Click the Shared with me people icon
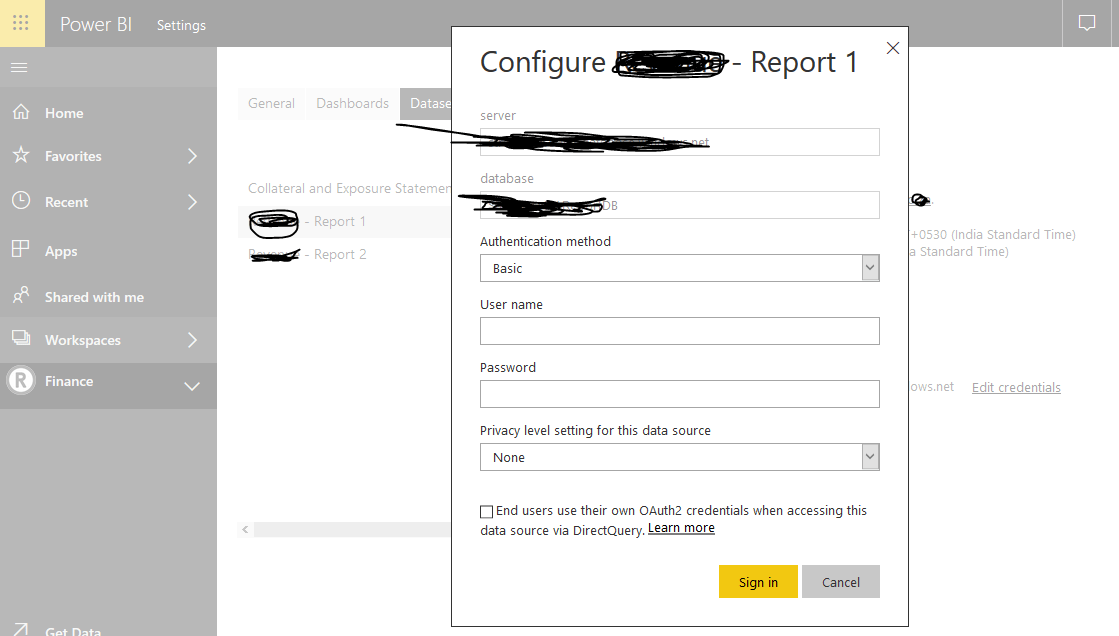This screenshot has height=636, width=1119. pos(21,295)
